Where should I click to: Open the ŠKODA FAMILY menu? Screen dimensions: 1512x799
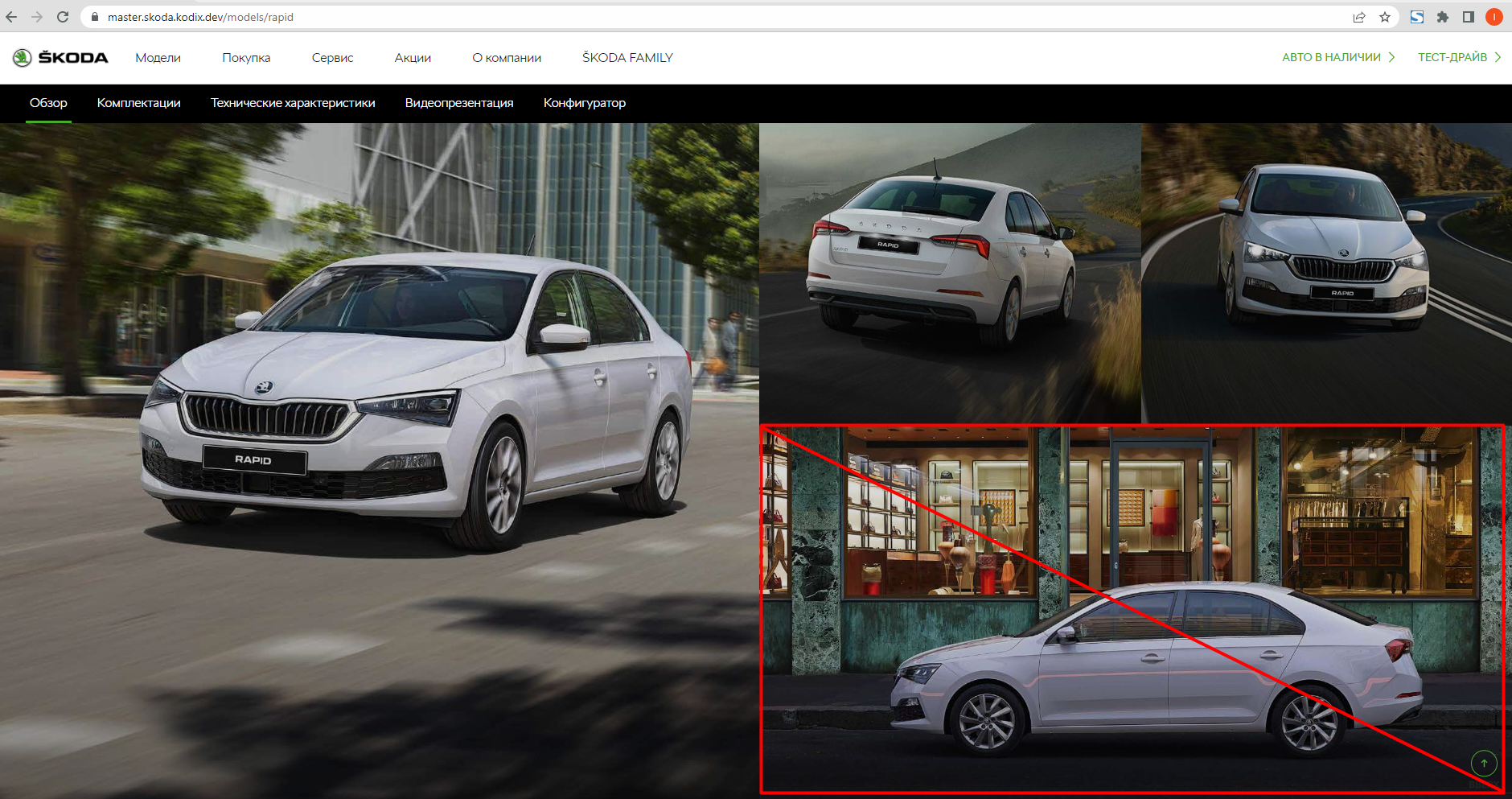[x=627, y=58]
